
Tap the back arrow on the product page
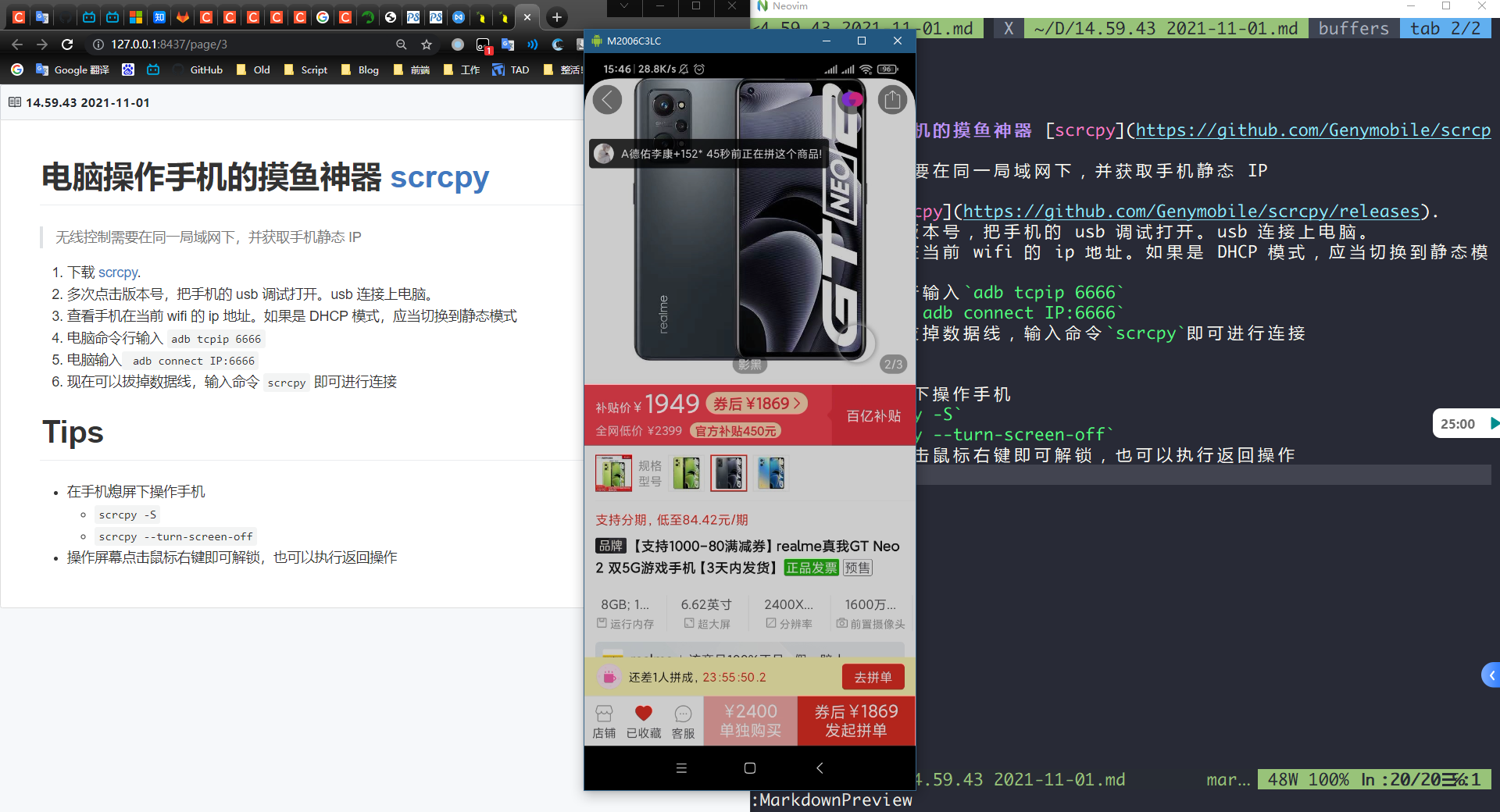point(607,100)
